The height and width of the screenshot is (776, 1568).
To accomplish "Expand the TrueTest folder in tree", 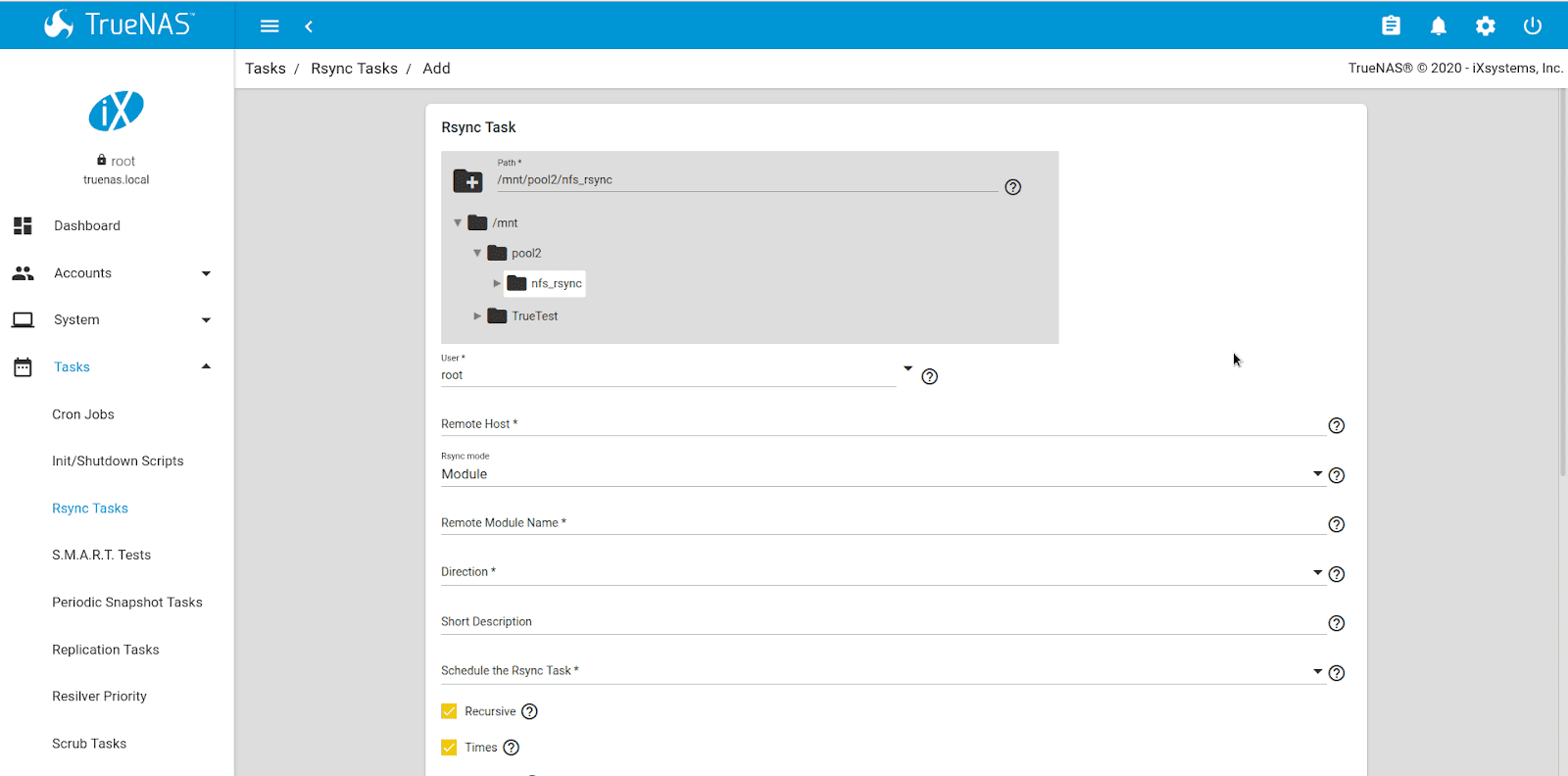I will [477, 316].
